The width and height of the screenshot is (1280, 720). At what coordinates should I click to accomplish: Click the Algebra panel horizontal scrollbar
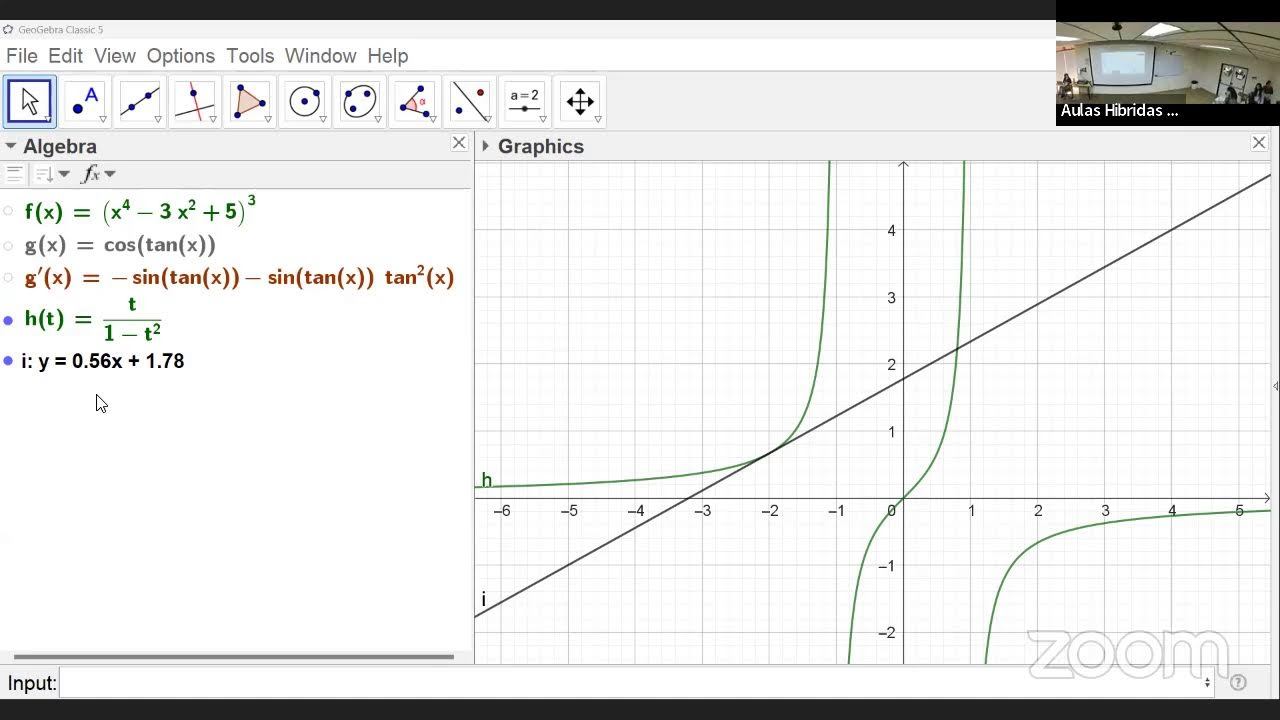[x=234, y=657]
